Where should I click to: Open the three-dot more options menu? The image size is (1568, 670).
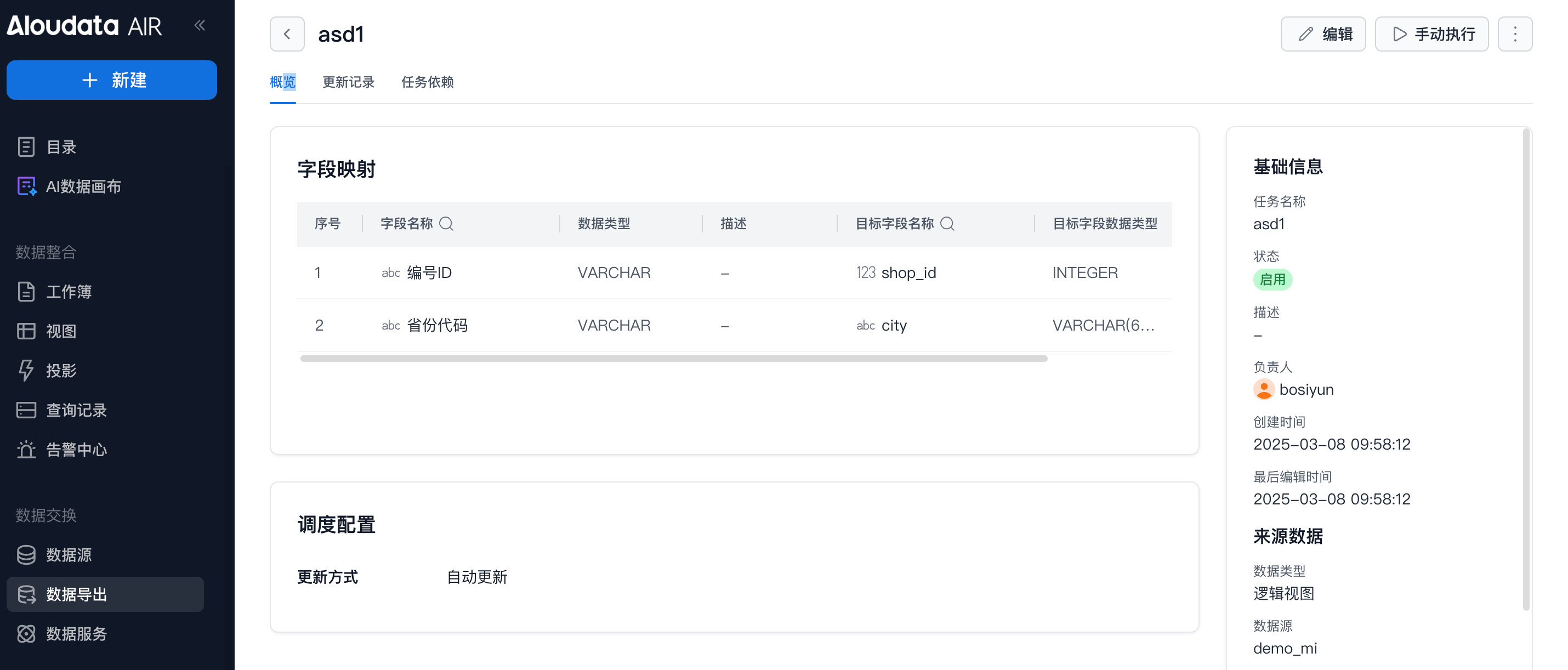[1514, 34]
